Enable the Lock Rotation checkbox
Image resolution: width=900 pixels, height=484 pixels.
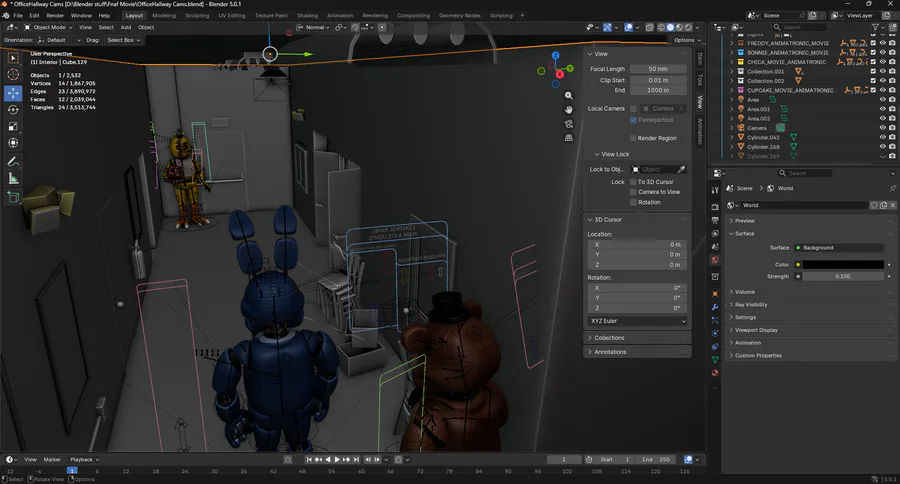pos(633,203)
